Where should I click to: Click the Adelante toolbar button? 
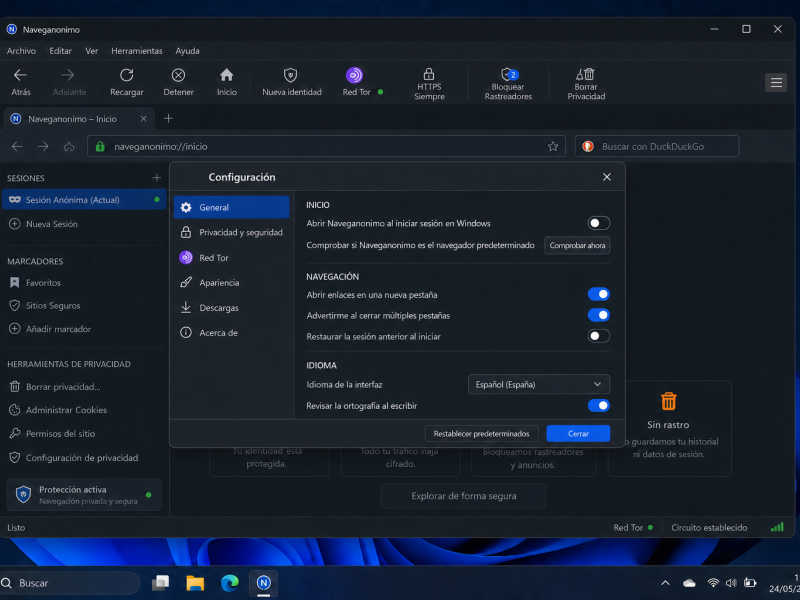coord(69,82)
